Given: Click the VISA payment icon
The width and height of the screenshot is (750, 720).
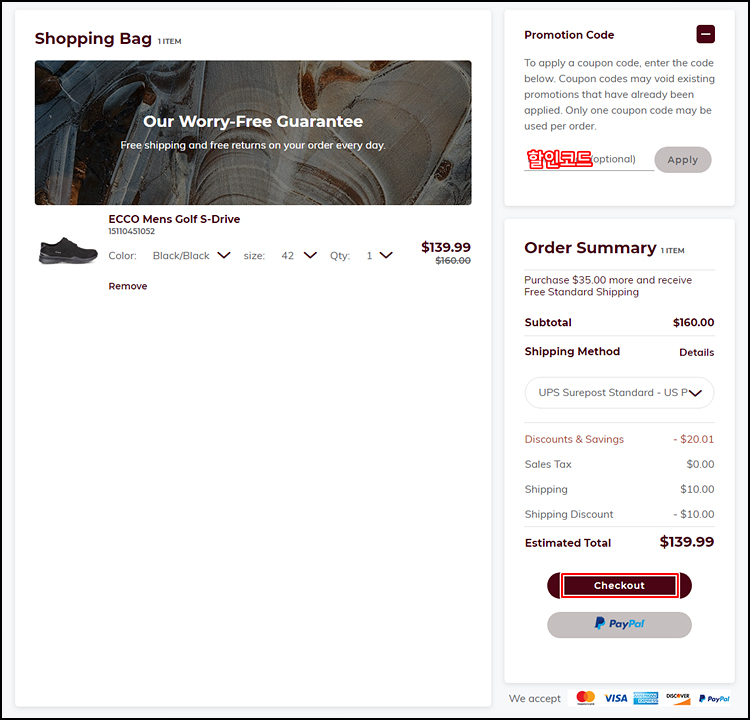Looking at the screenshot, I should point(616,698).
